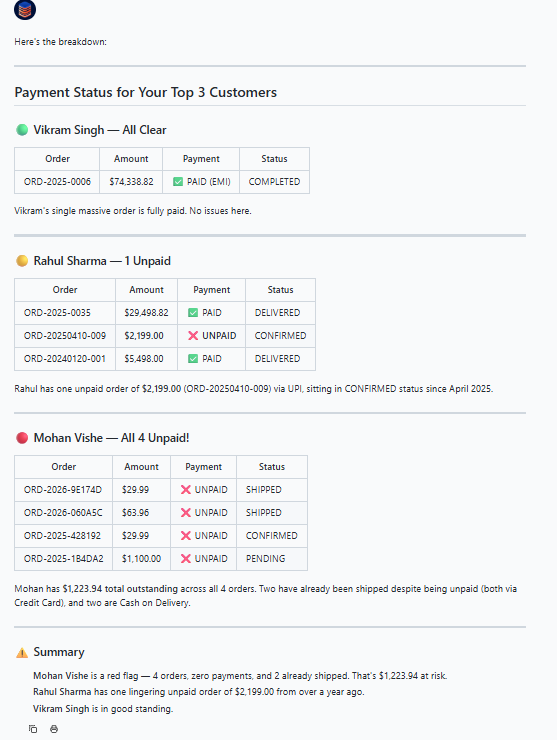Click the CONFIRMED status in Mohan's table
557x740 pixels.
pyautogui.click(x=271, y=536)
